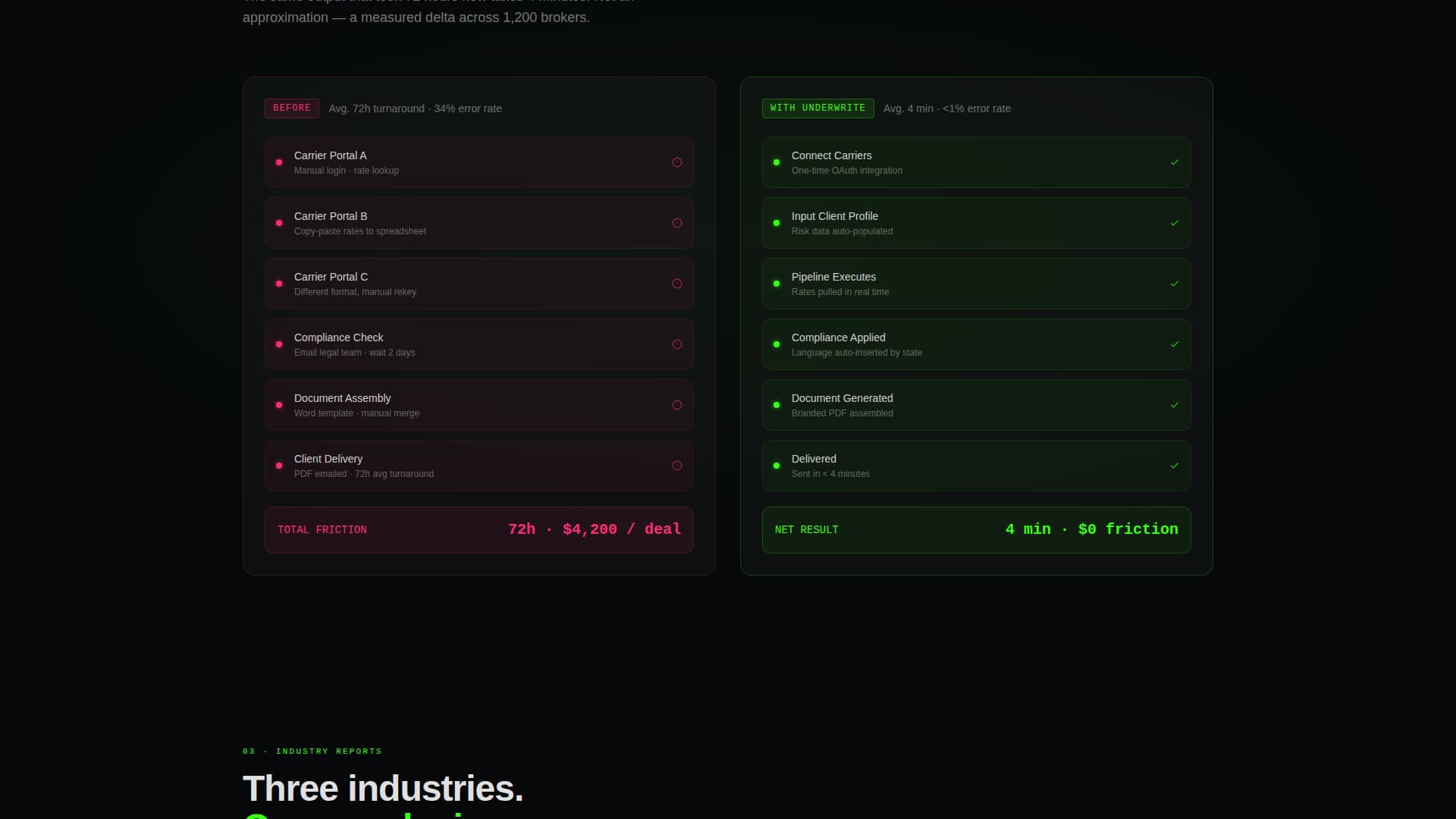Click the circle icon on Client Delivery row

click(x=677, y=466)
